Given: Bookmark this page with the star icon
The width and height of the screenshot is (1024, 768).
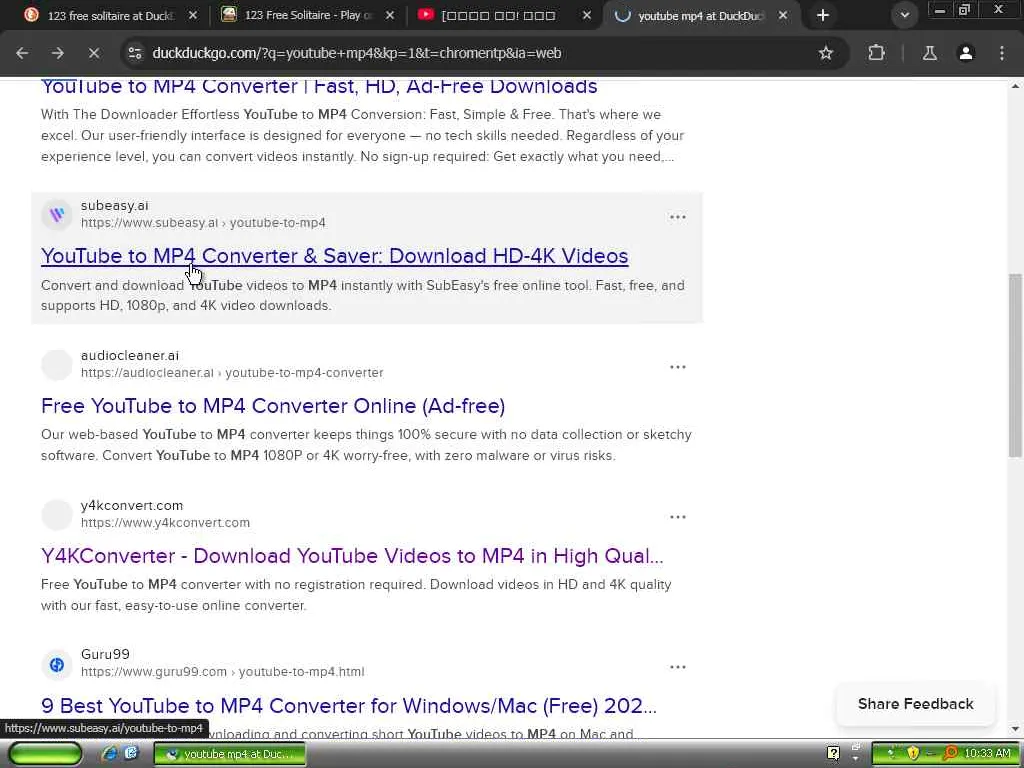Looking at the screenshot, I should coord(825,53).
